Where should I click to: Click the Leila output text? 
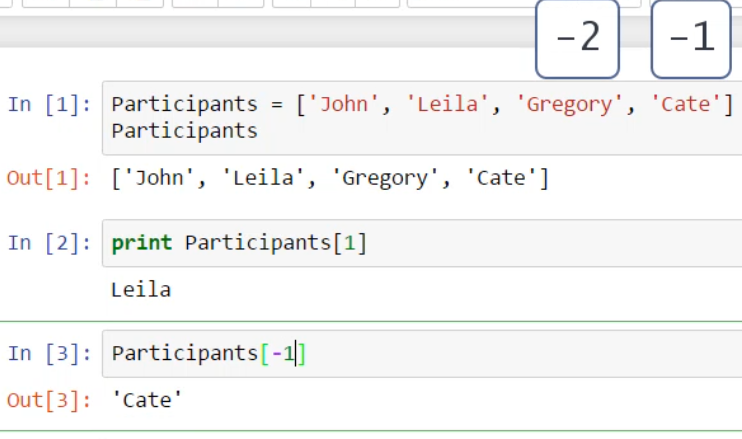(x=141, y=290)
